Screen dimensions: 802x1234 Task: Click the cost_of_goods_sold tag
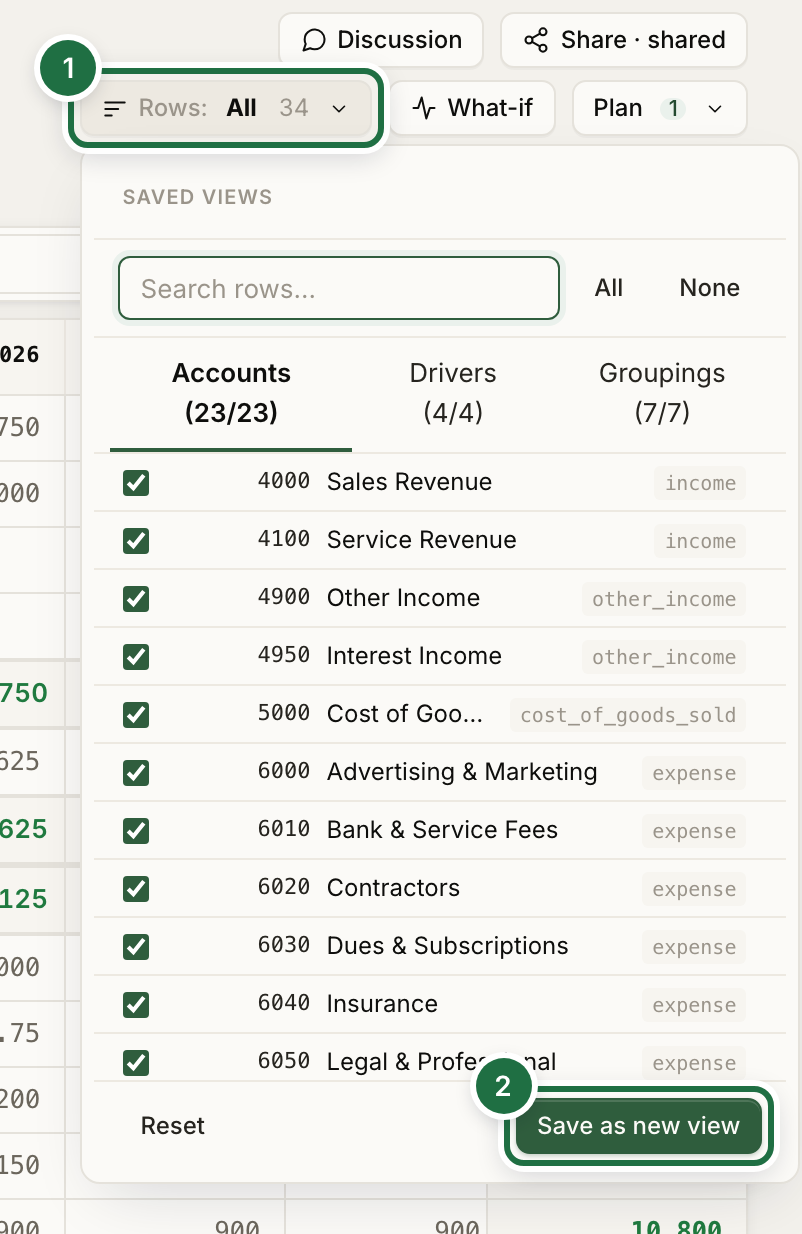click(x=628, y=715)
